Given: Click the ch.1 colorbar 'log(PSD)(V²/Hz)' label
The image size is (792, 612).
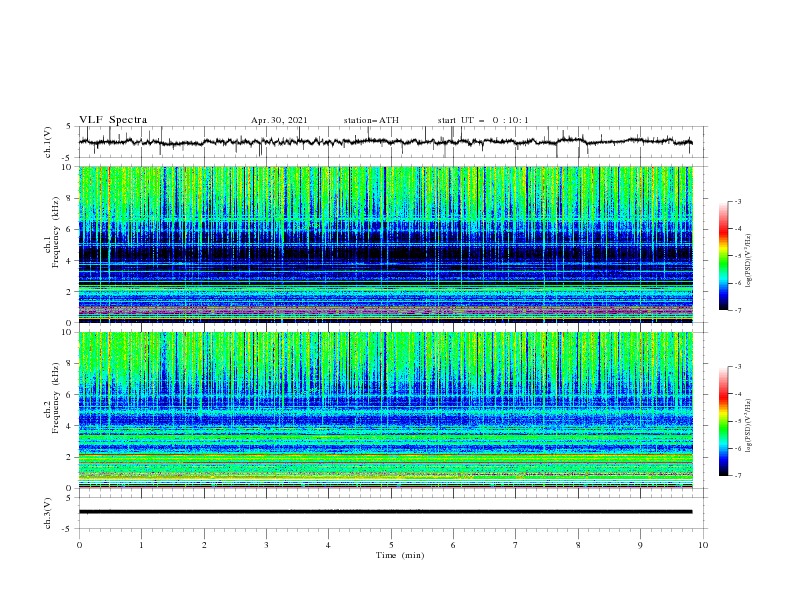Looking at the screenshot, I should pyautogui.click(x=749, y=261).
